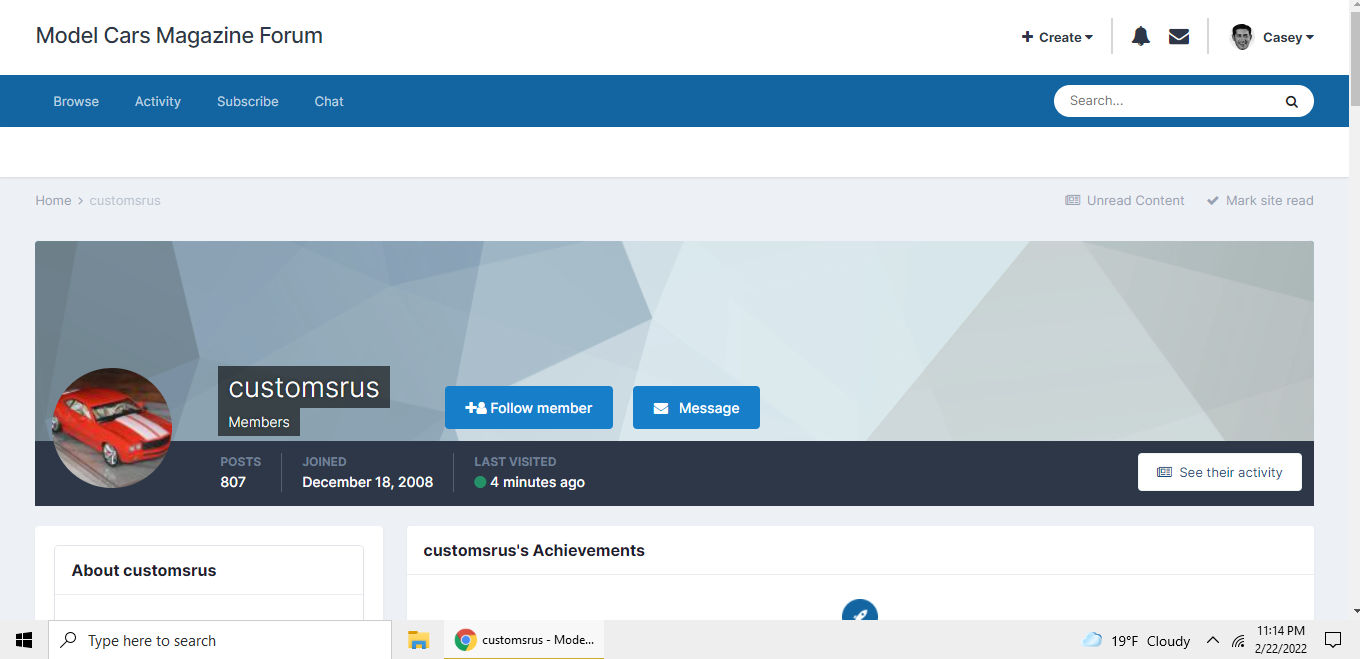This screenshot has width=1360, height=659.
Task: Open the Chat menu item
Action: point(329,101)
